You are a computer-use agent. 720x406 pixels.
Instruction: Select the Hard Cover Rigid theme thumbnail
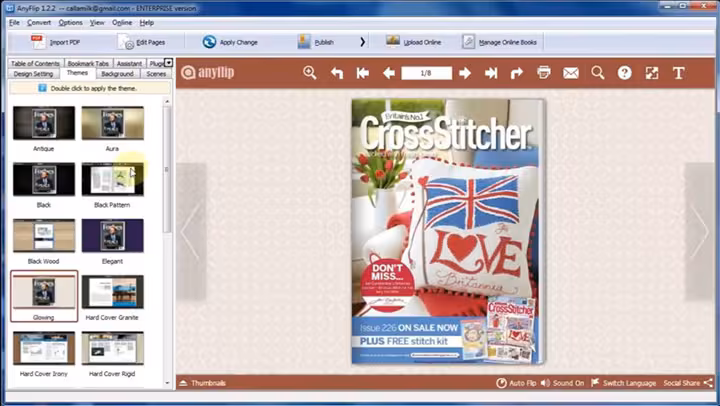(112, 348)
